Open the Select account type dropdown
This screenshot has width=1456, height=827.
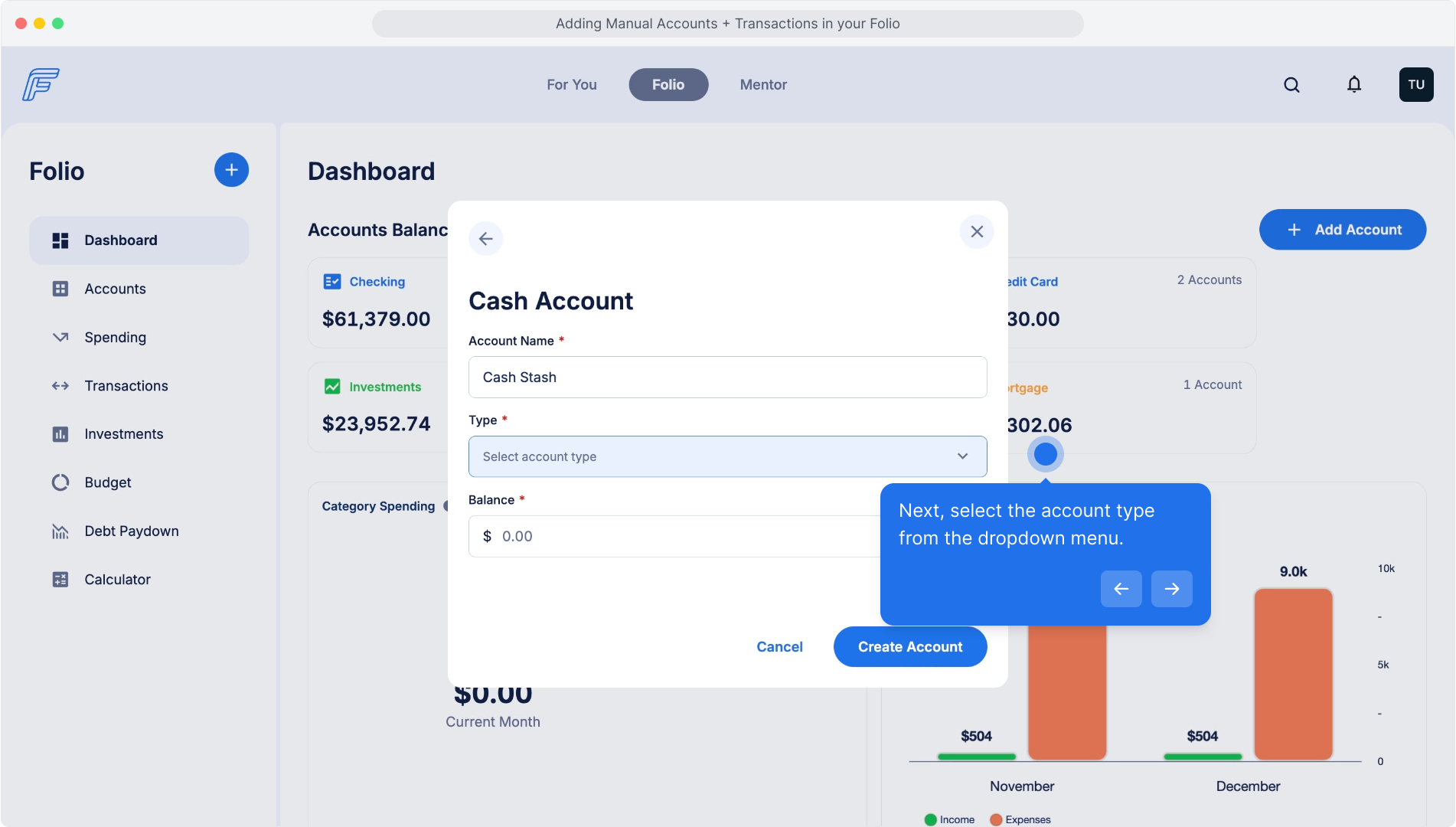(727, 457)
